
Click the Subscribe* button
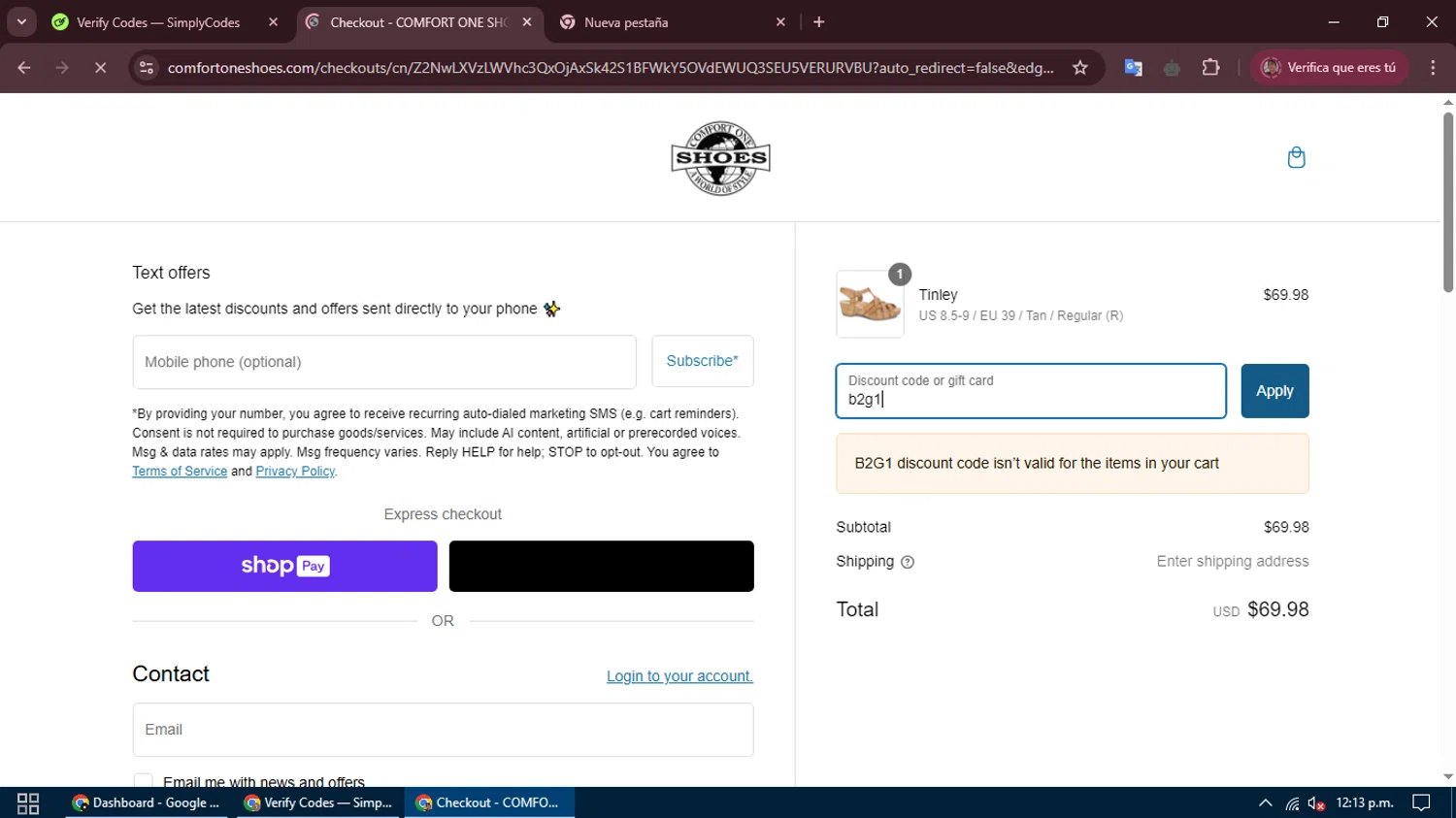point(703,361)
